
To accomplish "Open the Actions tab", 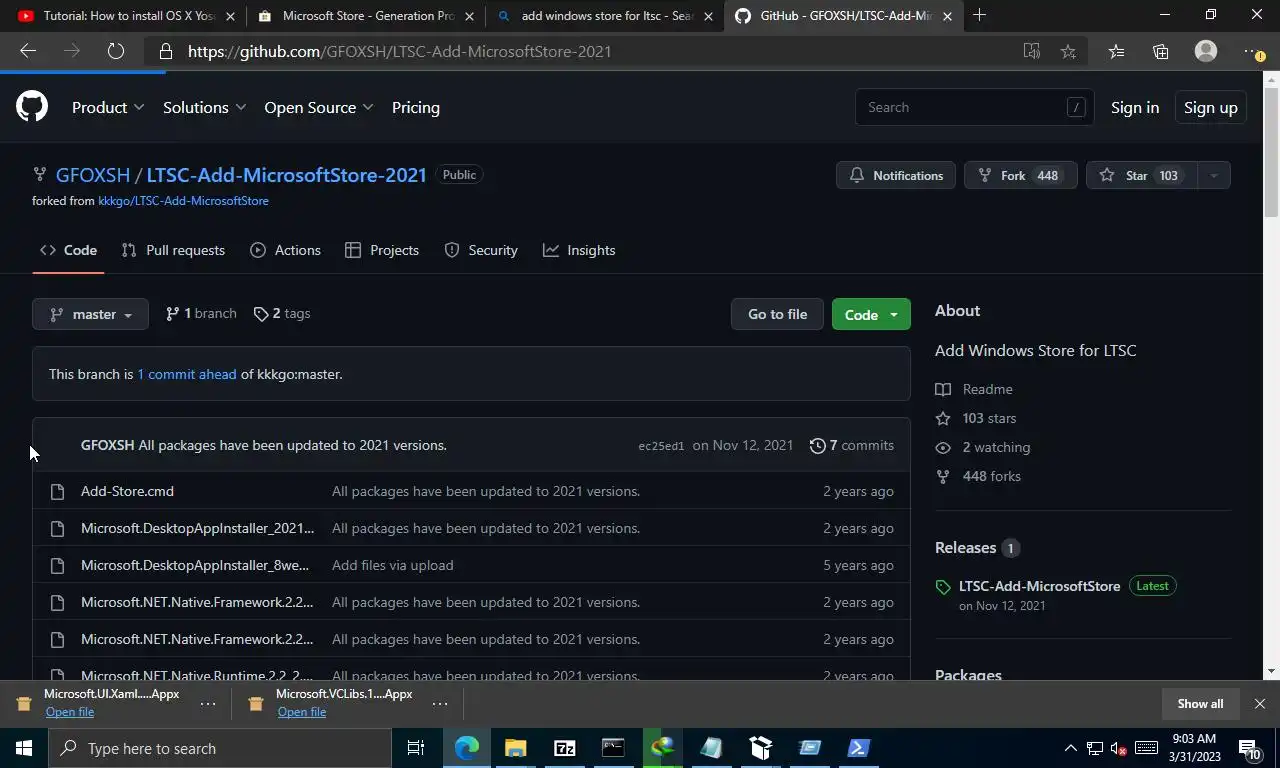I will point(286,250).
